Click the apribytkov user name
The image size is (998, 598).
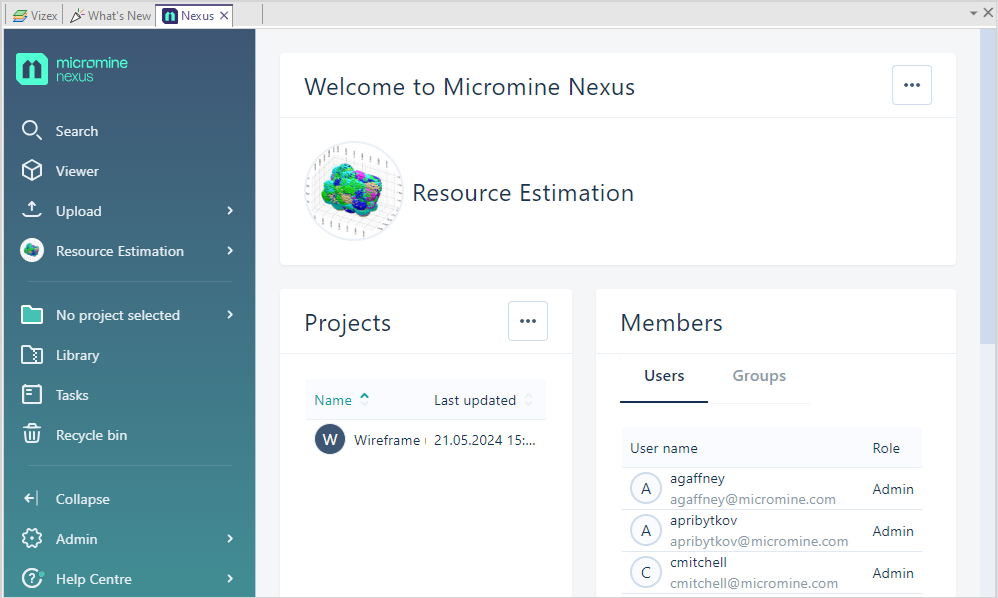(703, 520)
